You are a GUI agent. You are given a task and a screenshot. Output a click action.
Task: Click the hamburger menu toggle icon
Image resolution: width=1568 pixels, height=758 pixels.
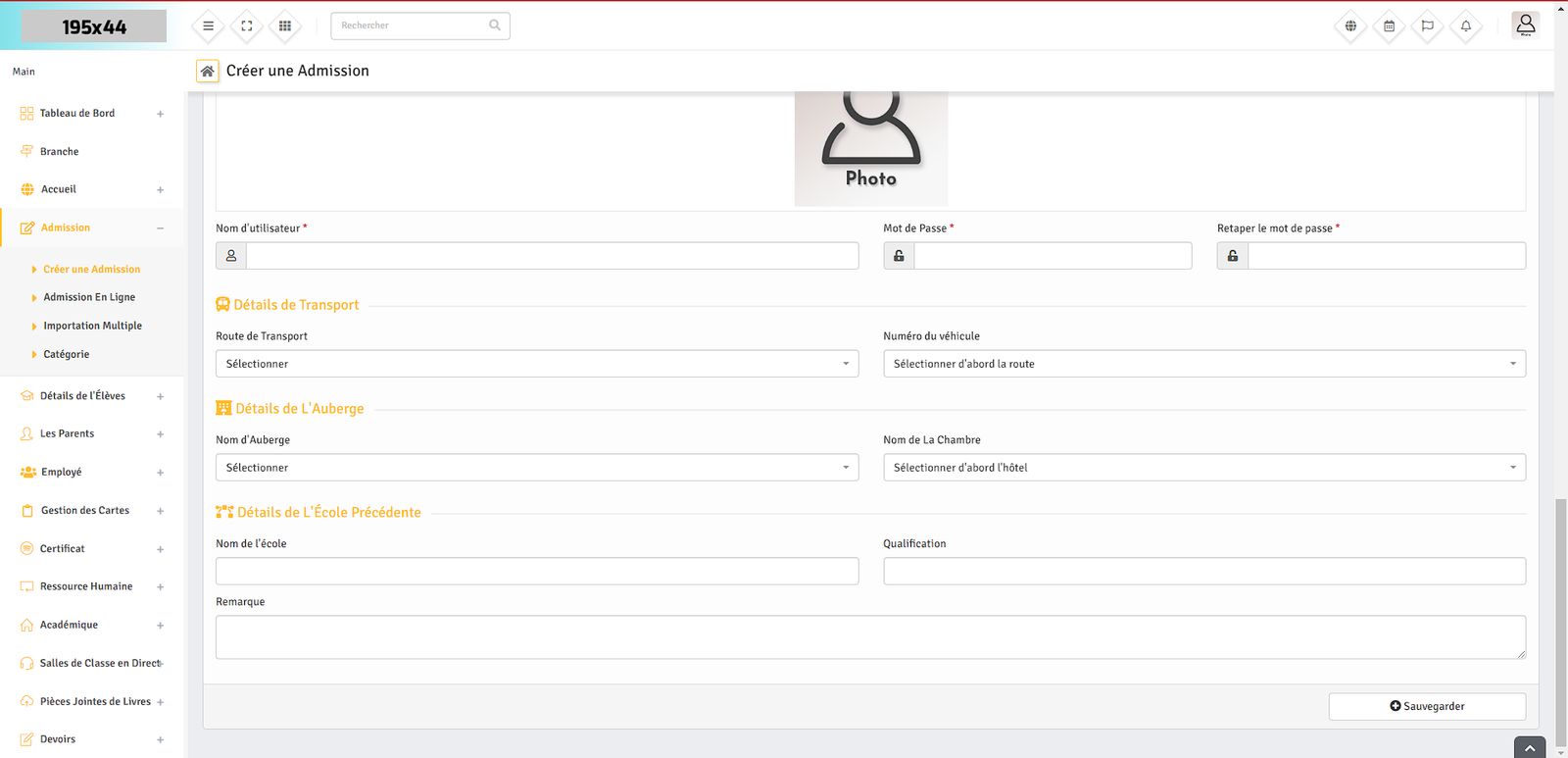[x=208, y=26]
